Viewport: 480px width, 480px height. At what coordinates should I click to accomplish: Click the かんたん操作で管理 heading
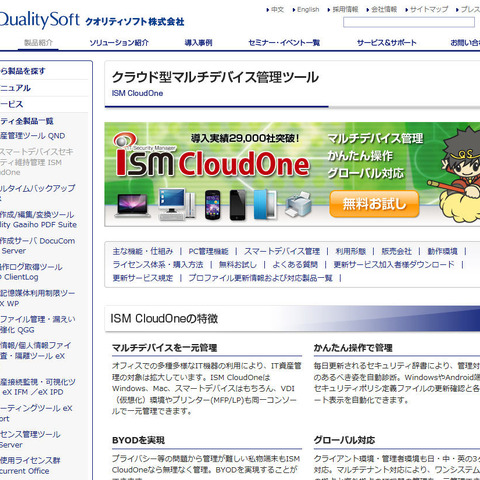click(x=353, y=348)
